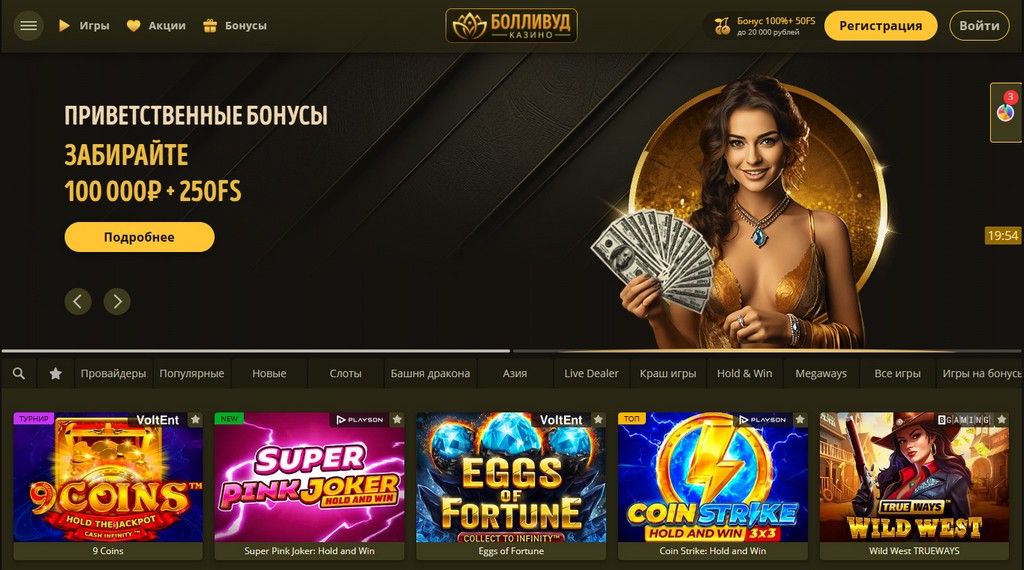Image resolution: width=1024 pixels, height=570 pixels.
Task: Favorite Wild West TRUEWAYS star
Action: click(1002, 420)
